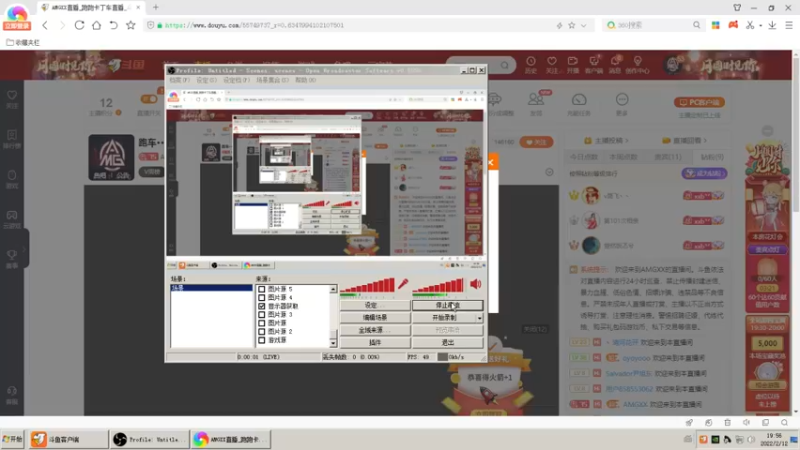This screenshot has width=800, height=450.
Task: Adjust the microphone volume red bar meter
Action: click(x=367, y=285)
